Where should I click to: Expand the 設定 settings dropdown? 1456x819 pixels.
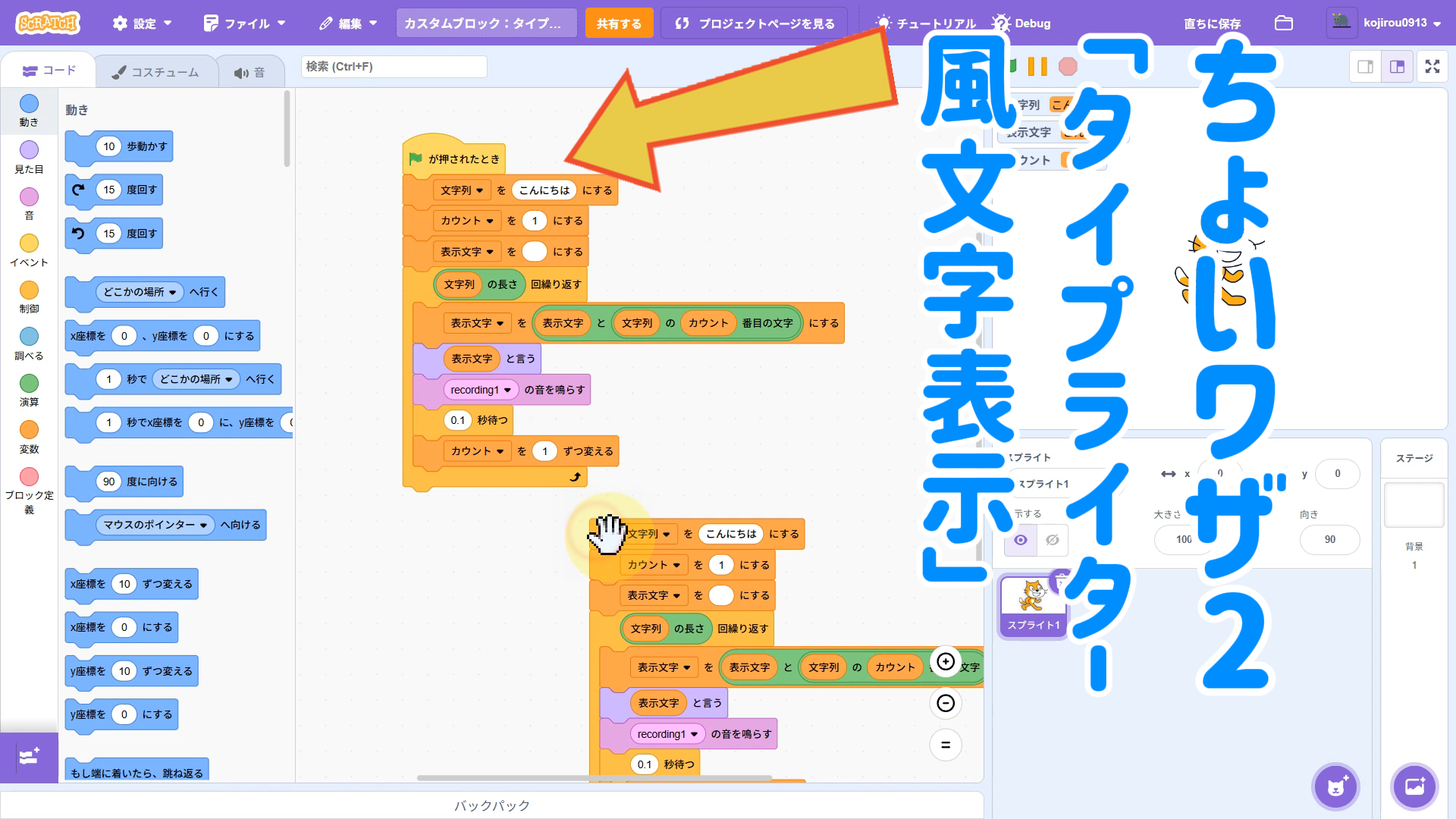point(143,24)
